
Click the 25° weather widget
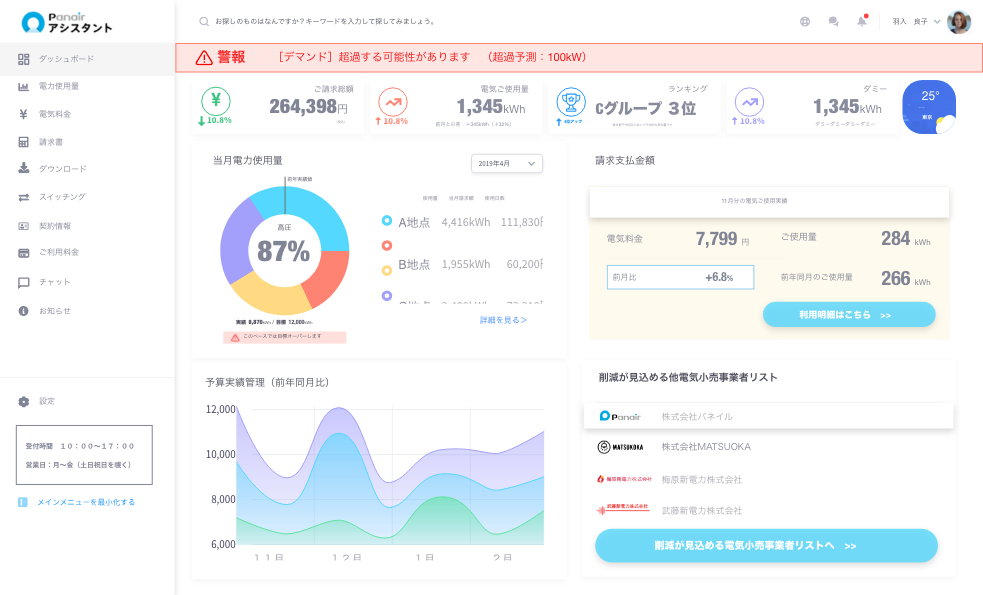point(929,107)
